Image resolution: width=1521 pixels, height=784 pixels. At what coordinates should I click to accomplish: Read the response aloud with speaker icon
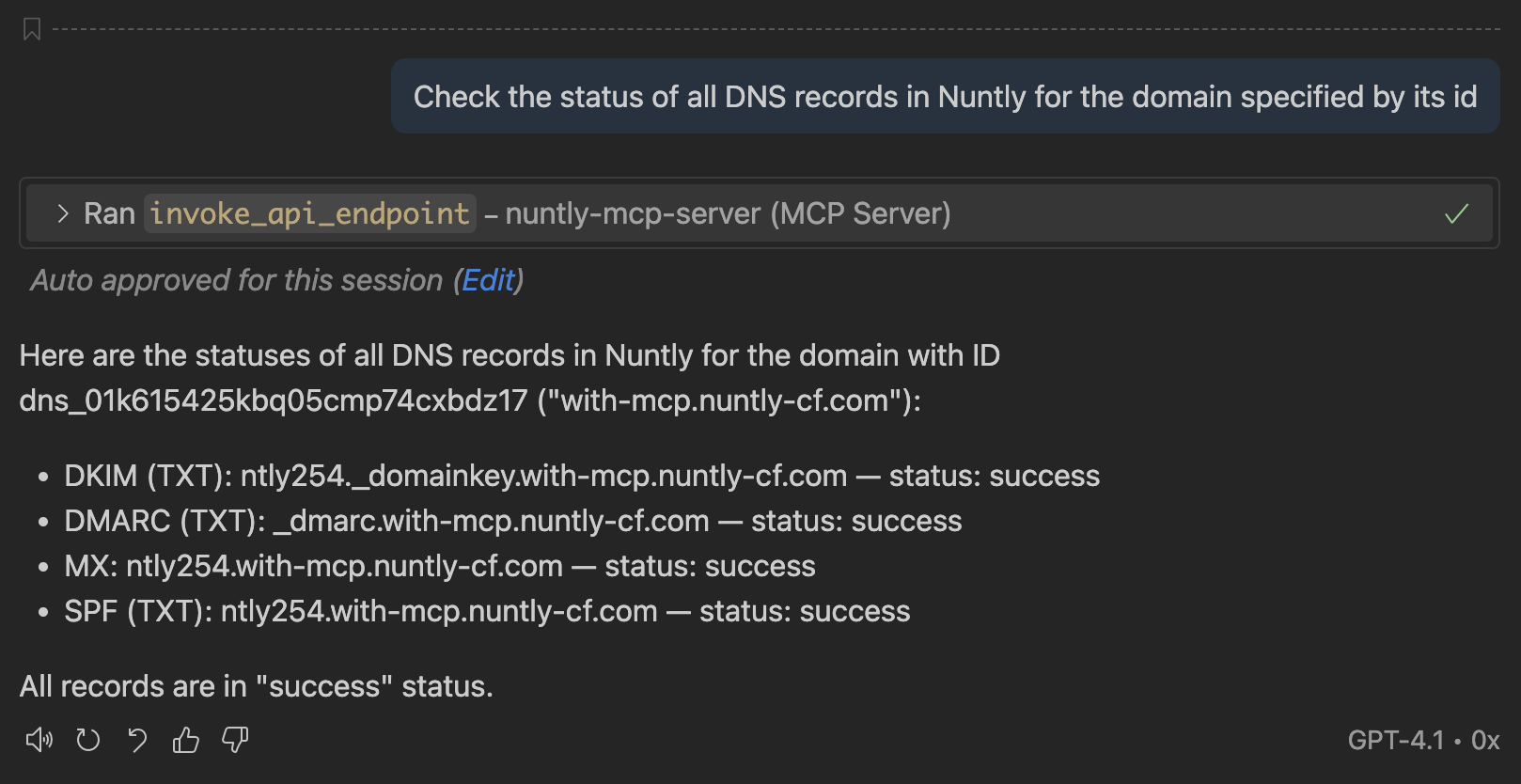click(39, 741)
